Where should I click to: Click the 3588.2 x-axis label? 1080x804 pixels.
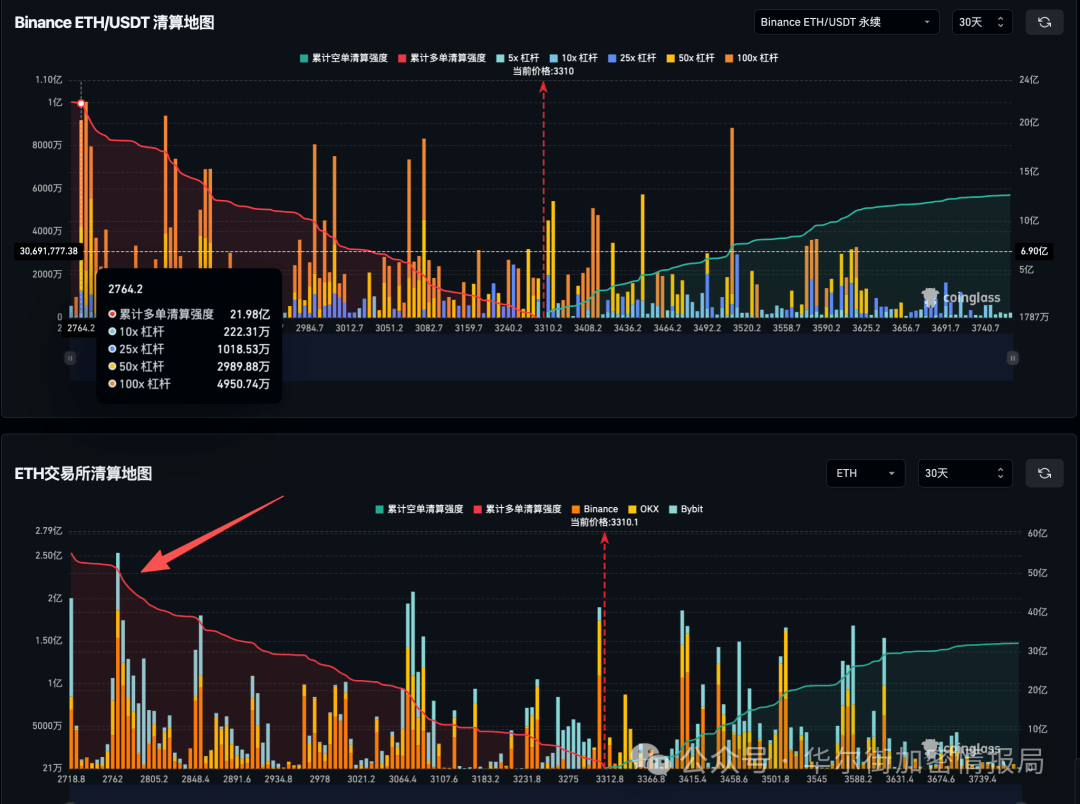858,779
